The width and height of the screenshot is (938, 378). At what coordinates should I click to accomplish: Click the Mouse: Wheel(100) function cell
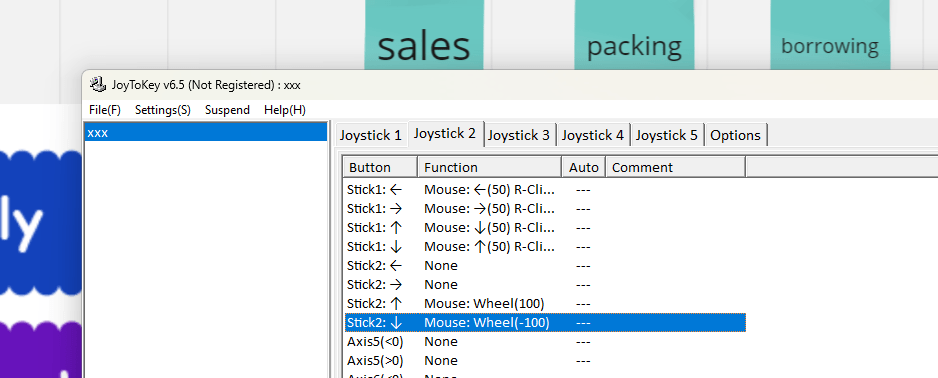coord(484,304)
